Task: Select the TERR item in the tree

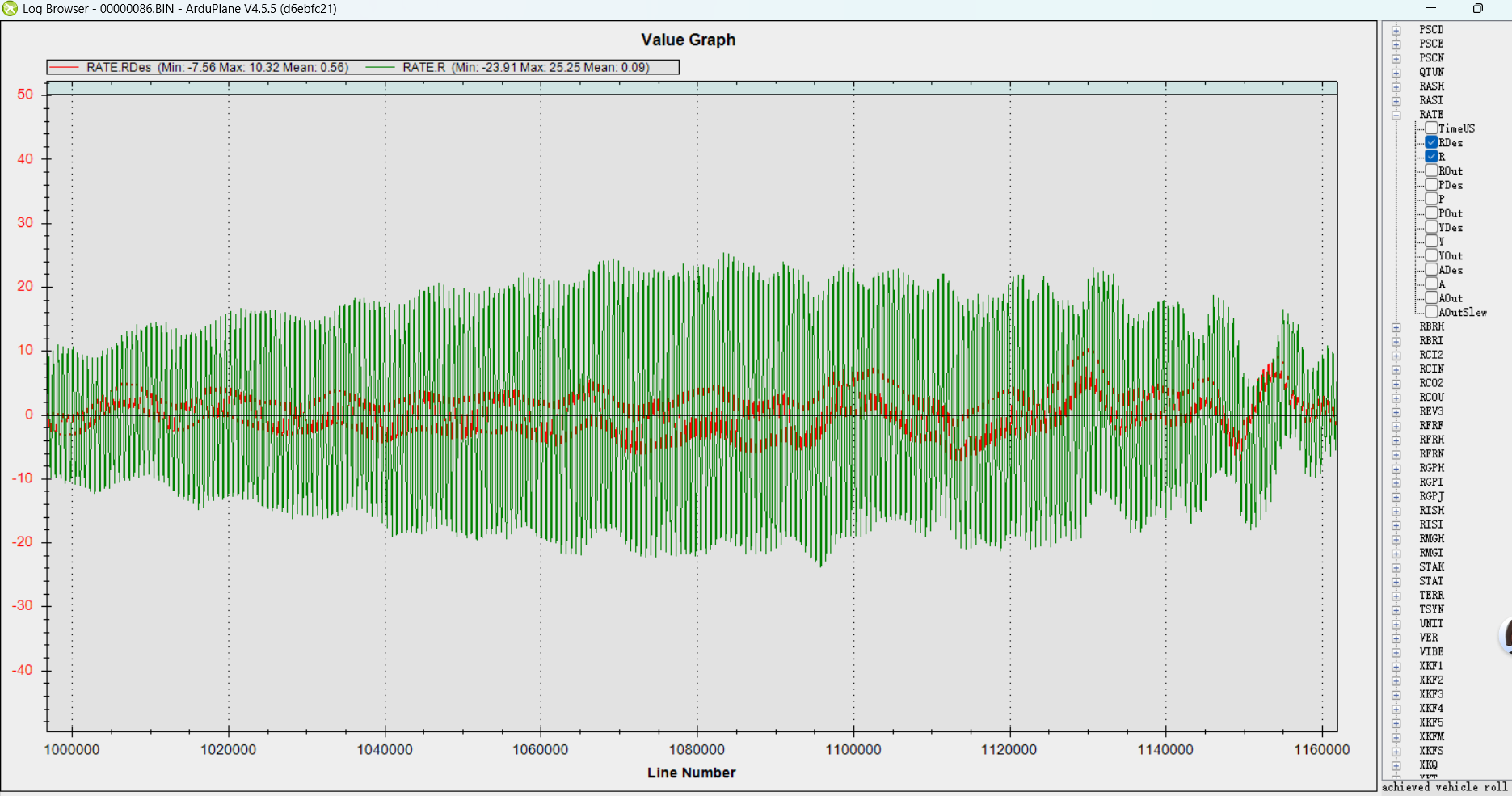Action: click(1430, 596)
